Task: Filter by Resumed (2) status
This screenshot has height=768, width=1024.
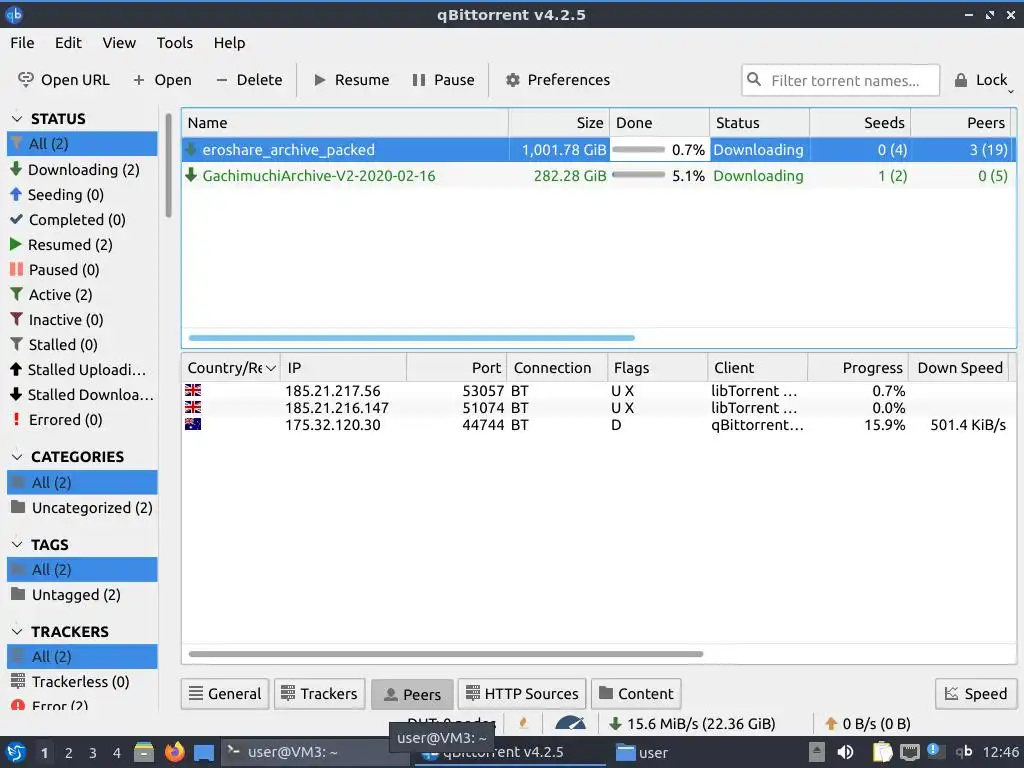Action: 82,245
